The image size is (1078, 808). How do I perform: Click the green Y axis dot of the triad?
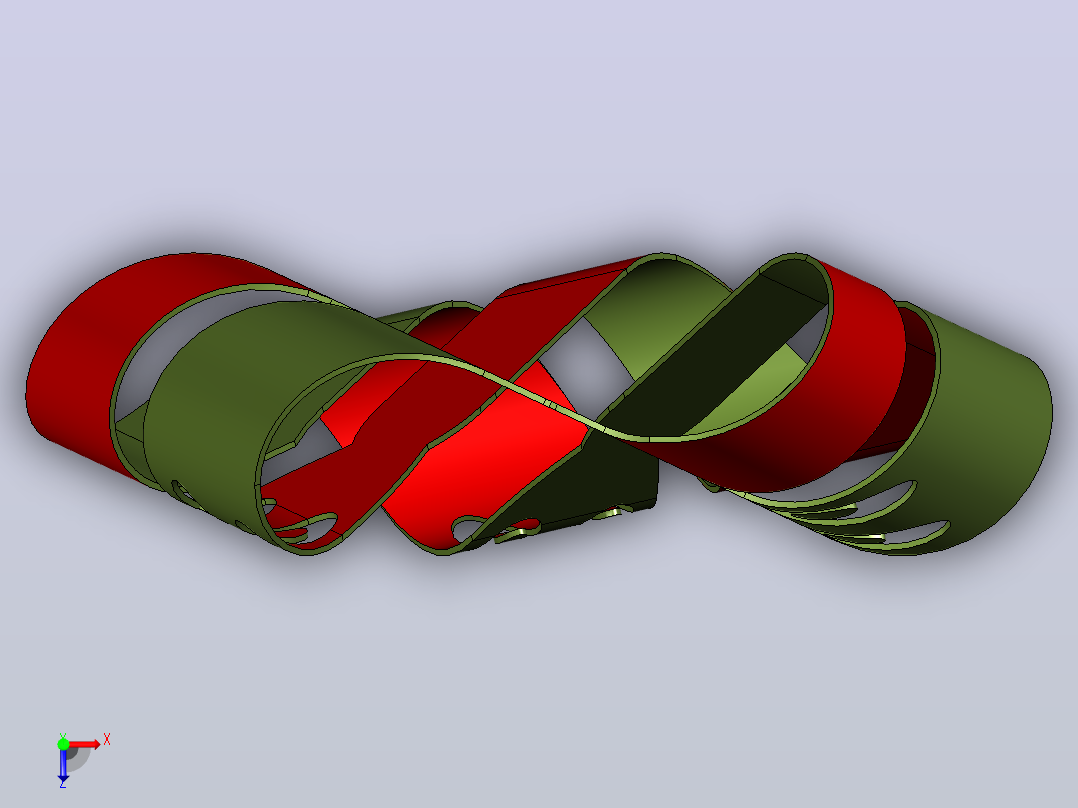[63, 744]
